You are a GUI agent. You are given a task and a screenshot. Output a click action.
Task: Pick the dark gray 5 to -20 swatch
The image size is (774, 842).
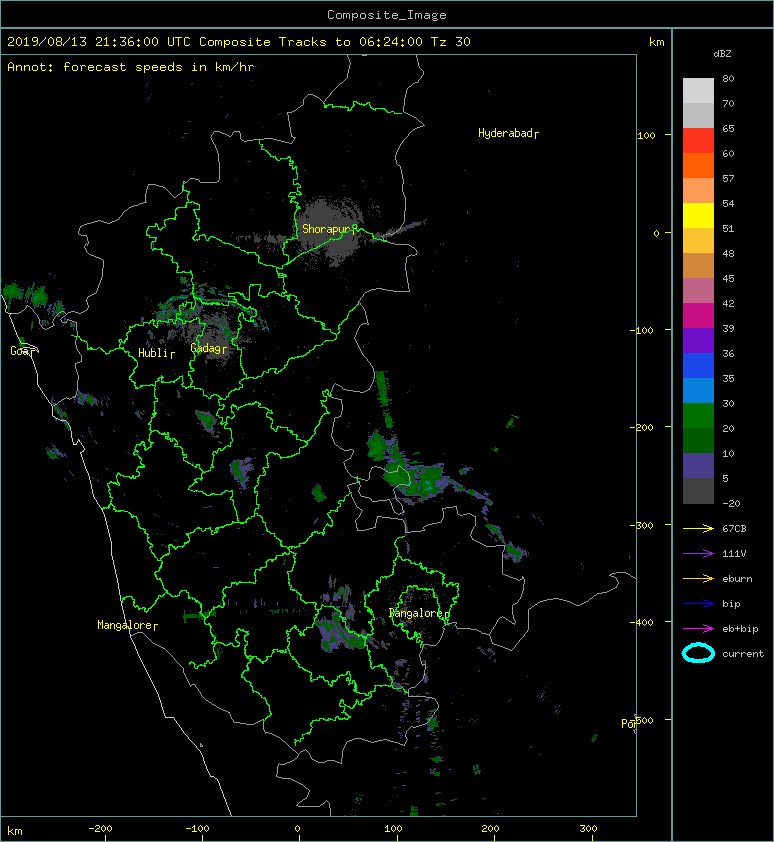[x=698, y=490]
